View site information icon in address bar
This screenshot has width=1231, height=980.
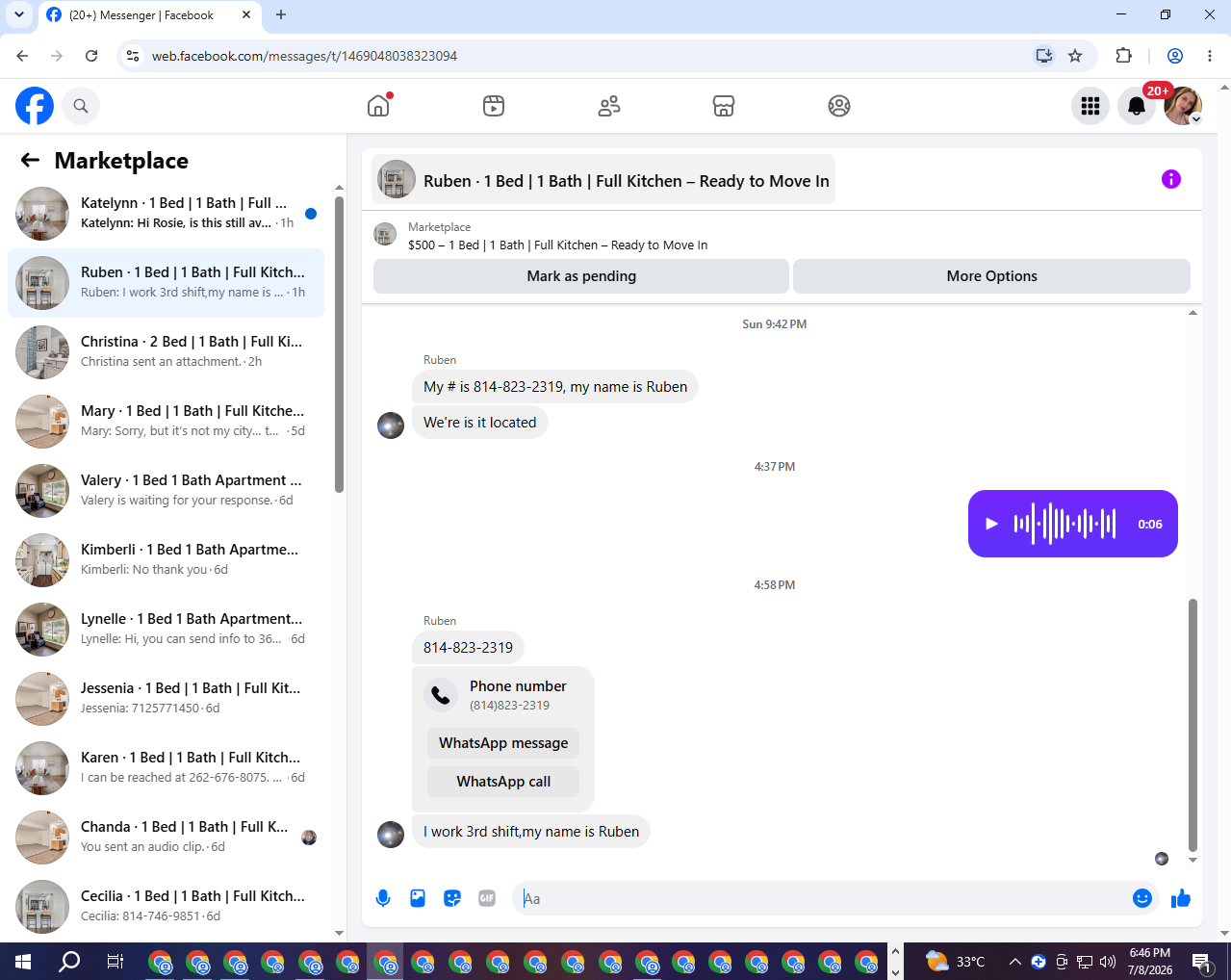pyautogui.click(x=134, y=56)
